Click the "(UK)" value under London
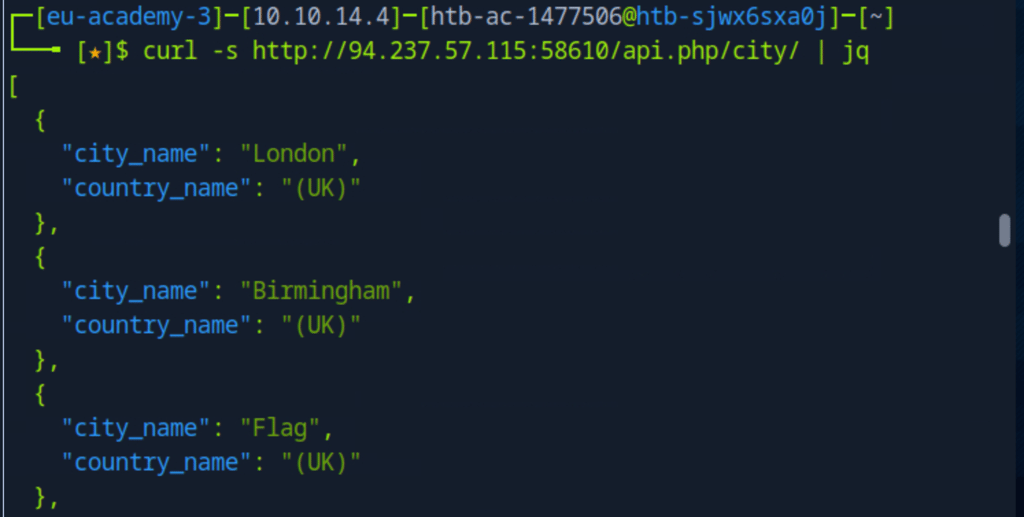 321,189
